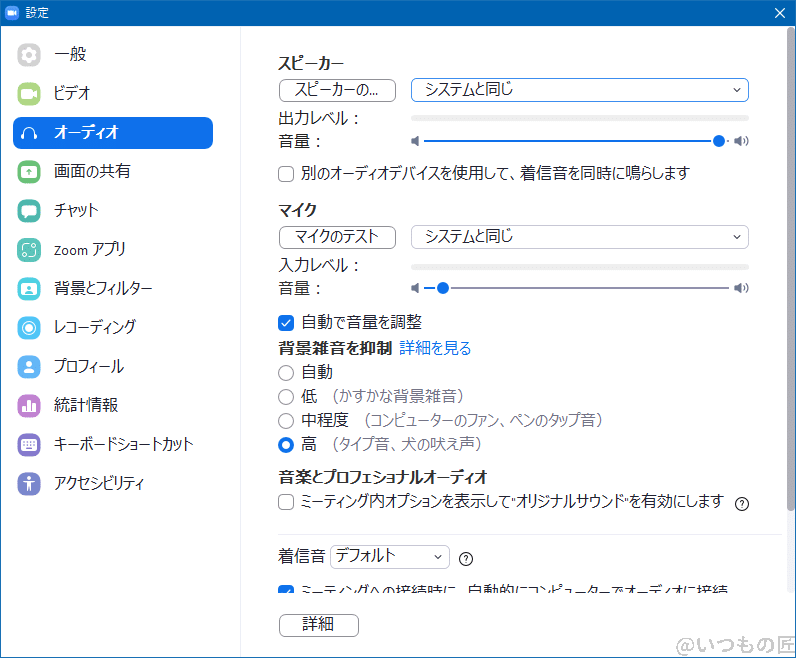This screenshot has width=796, height=658.
Task: Select the Video (ビデオ) camera icon
Action: pyautogui.click(x=29, y=94)
